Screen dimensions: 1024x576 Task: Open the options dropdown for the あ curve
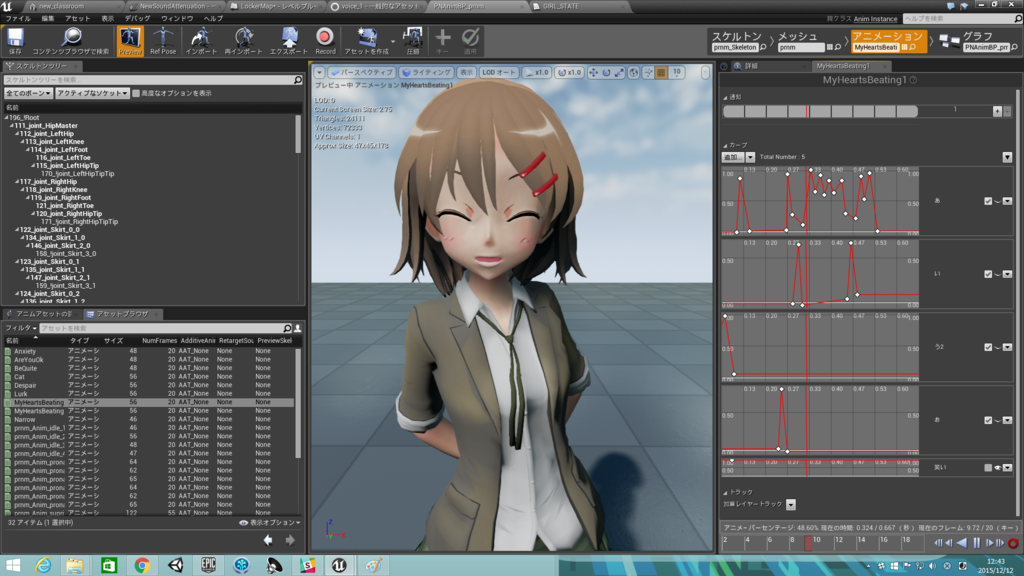(x=1007, y=201)
